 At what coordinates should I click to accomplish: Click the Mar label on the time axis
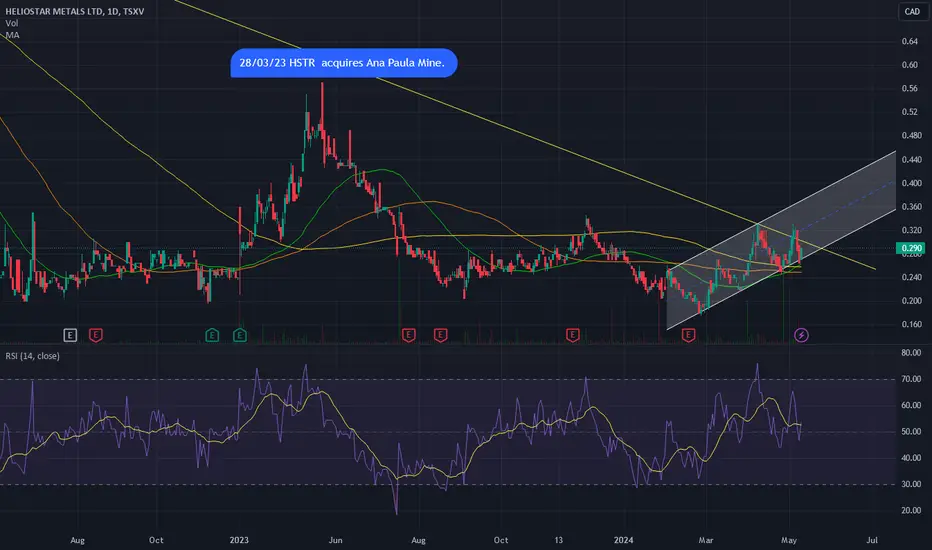coord(706,540)
